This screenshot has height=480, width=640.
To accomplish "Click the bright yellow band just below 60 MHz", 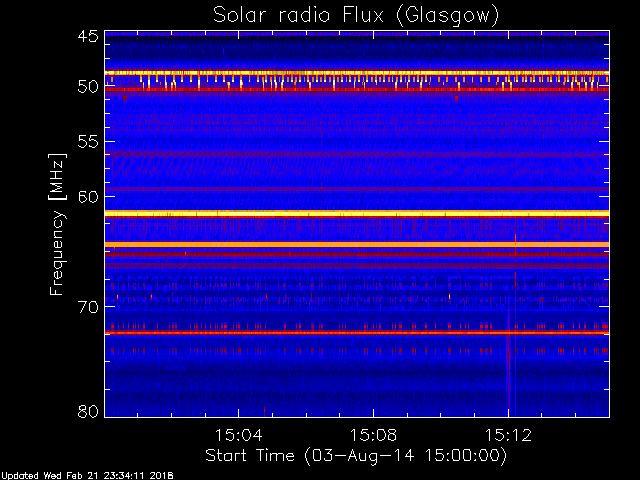I will tap(357, 213).
